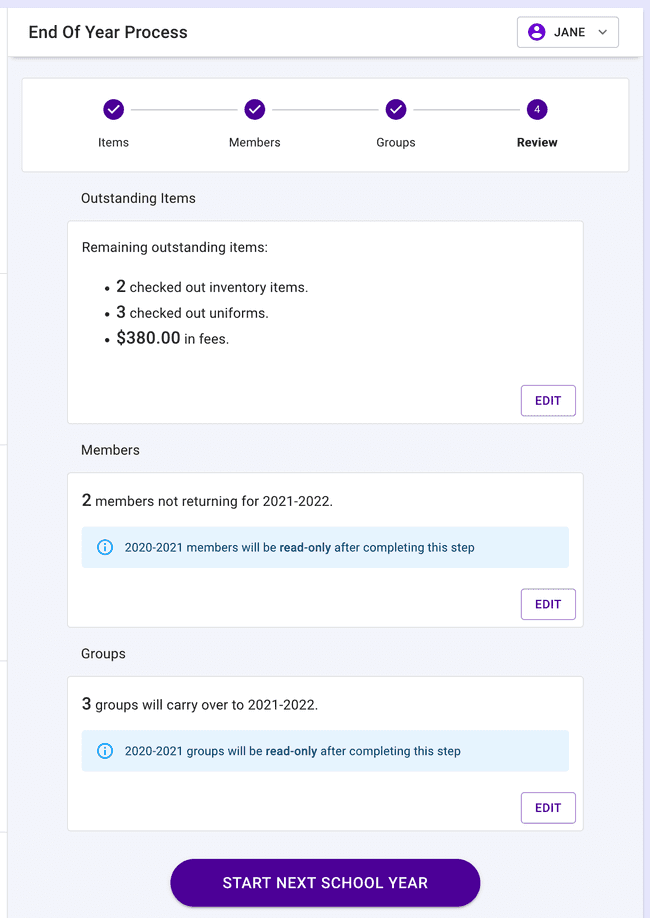Viewport: 650px width, 918px height.
Task: Click the Items step checkmark icon
Action: (114, 109)
